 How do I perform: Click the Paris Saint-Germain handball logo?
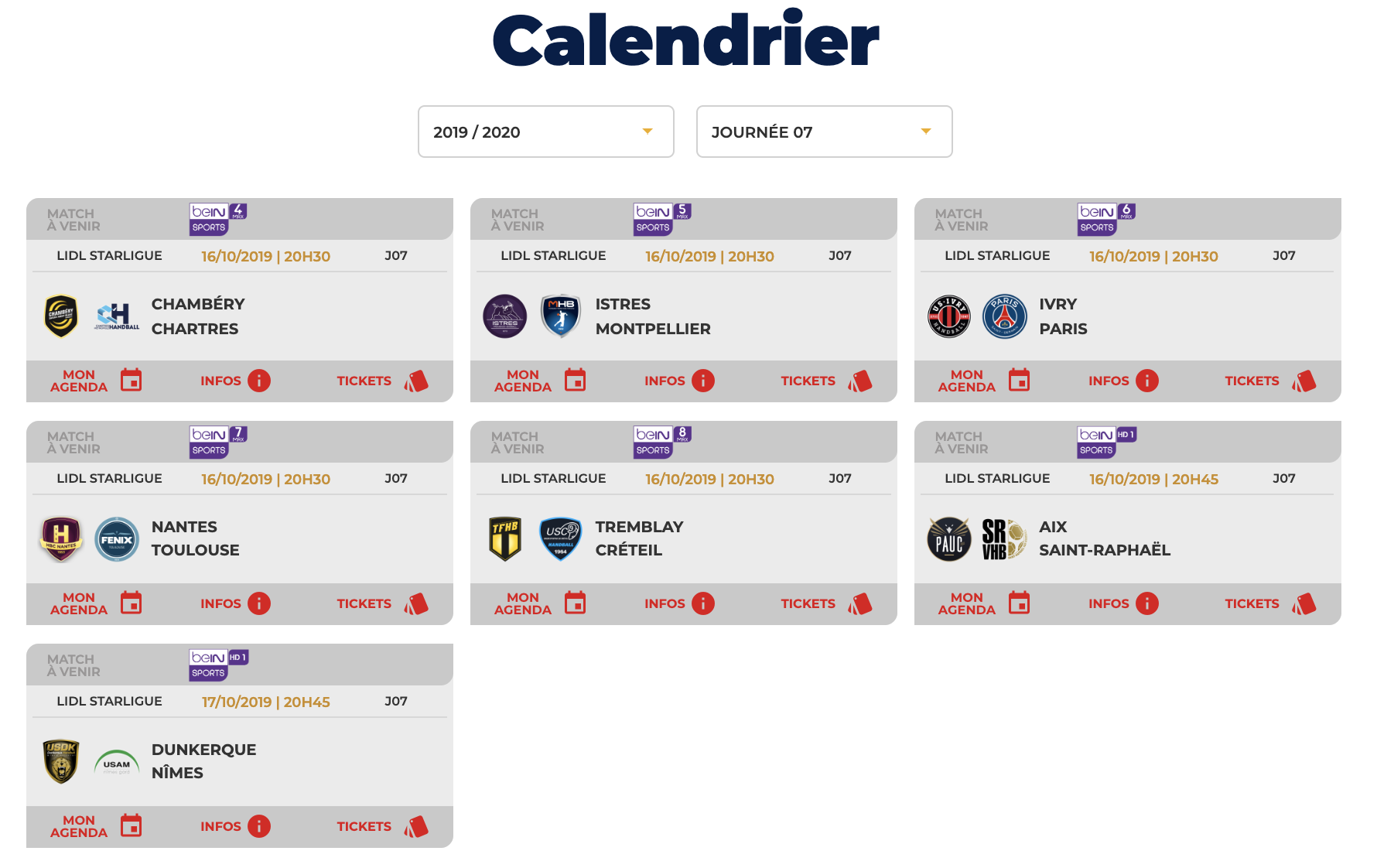tap(1004, 316)
